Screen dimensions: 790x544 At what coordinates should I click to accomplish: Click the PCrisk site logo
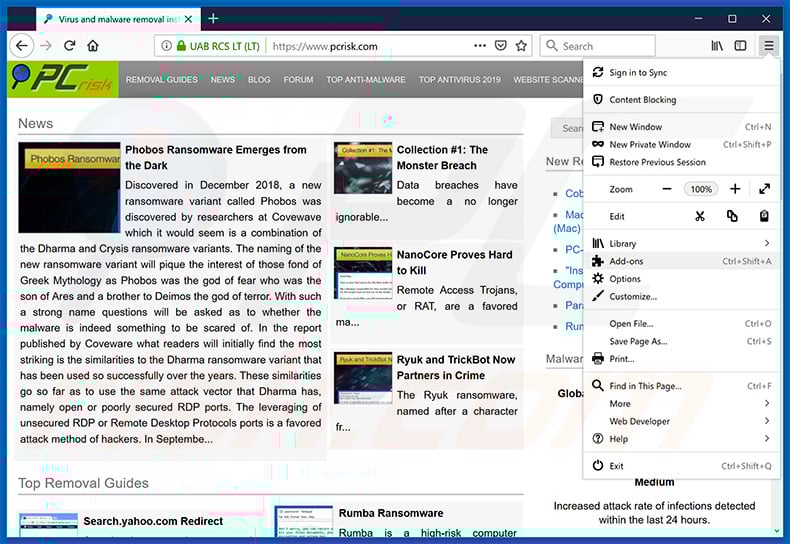tap(62, 79)
